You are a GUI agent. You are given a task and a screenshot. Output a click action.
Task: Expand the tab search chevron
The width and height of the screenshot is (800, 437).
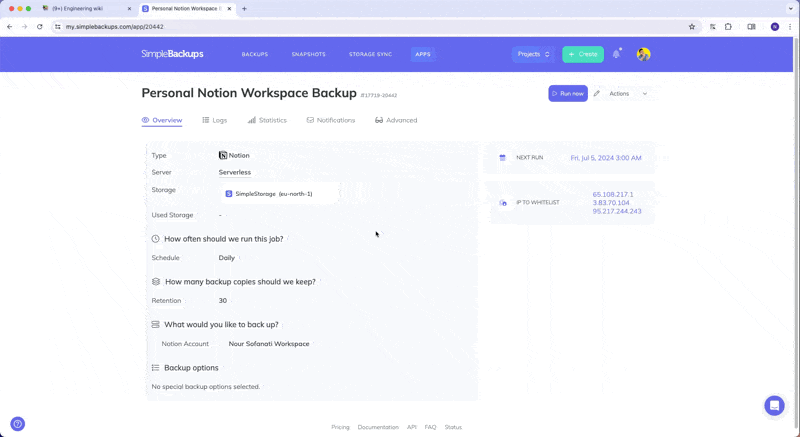pyautogui.click(x=791, y=9)
